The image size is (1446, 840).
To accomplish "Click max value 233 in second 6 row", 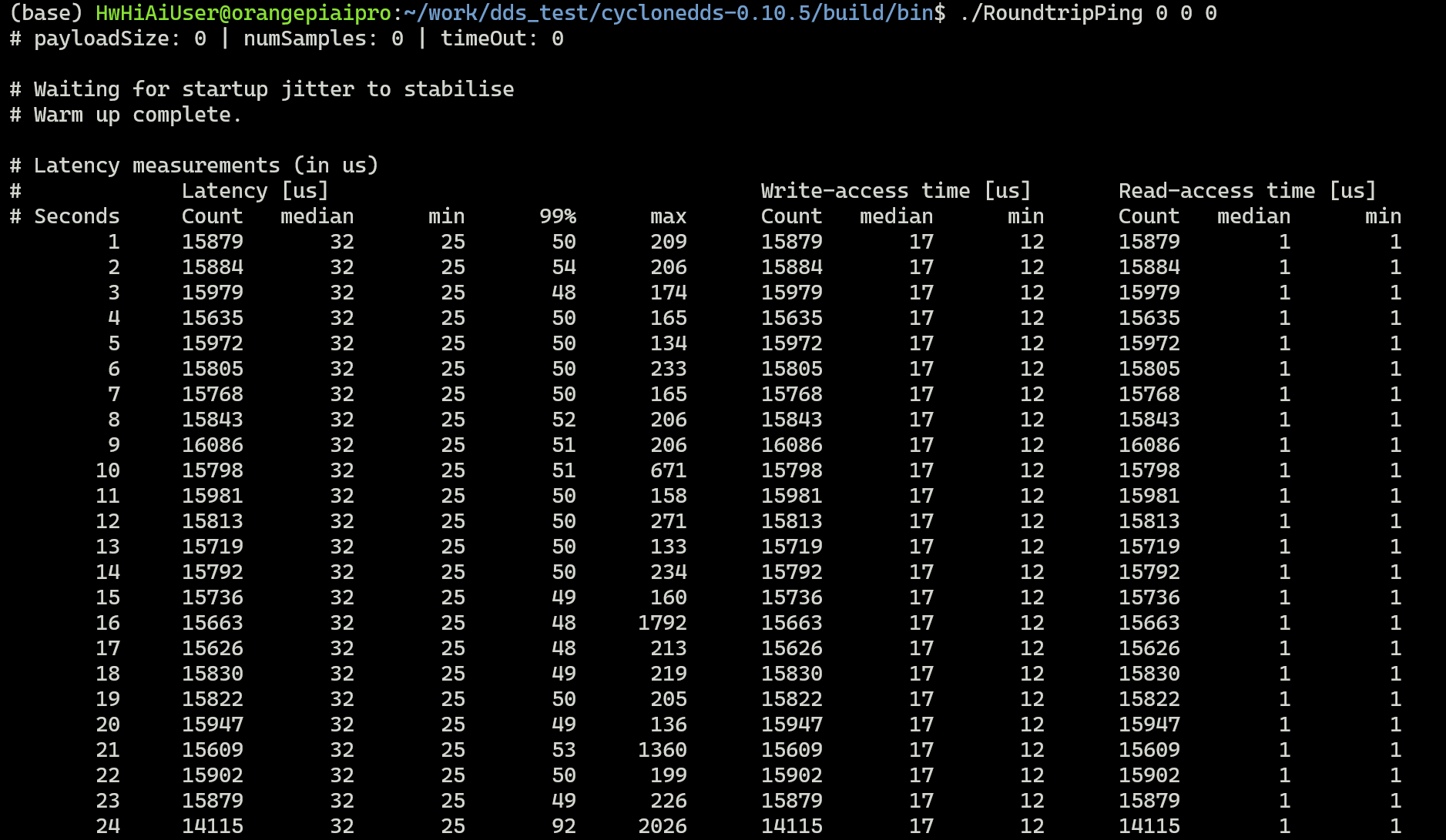I will click(x=669, y=369).
